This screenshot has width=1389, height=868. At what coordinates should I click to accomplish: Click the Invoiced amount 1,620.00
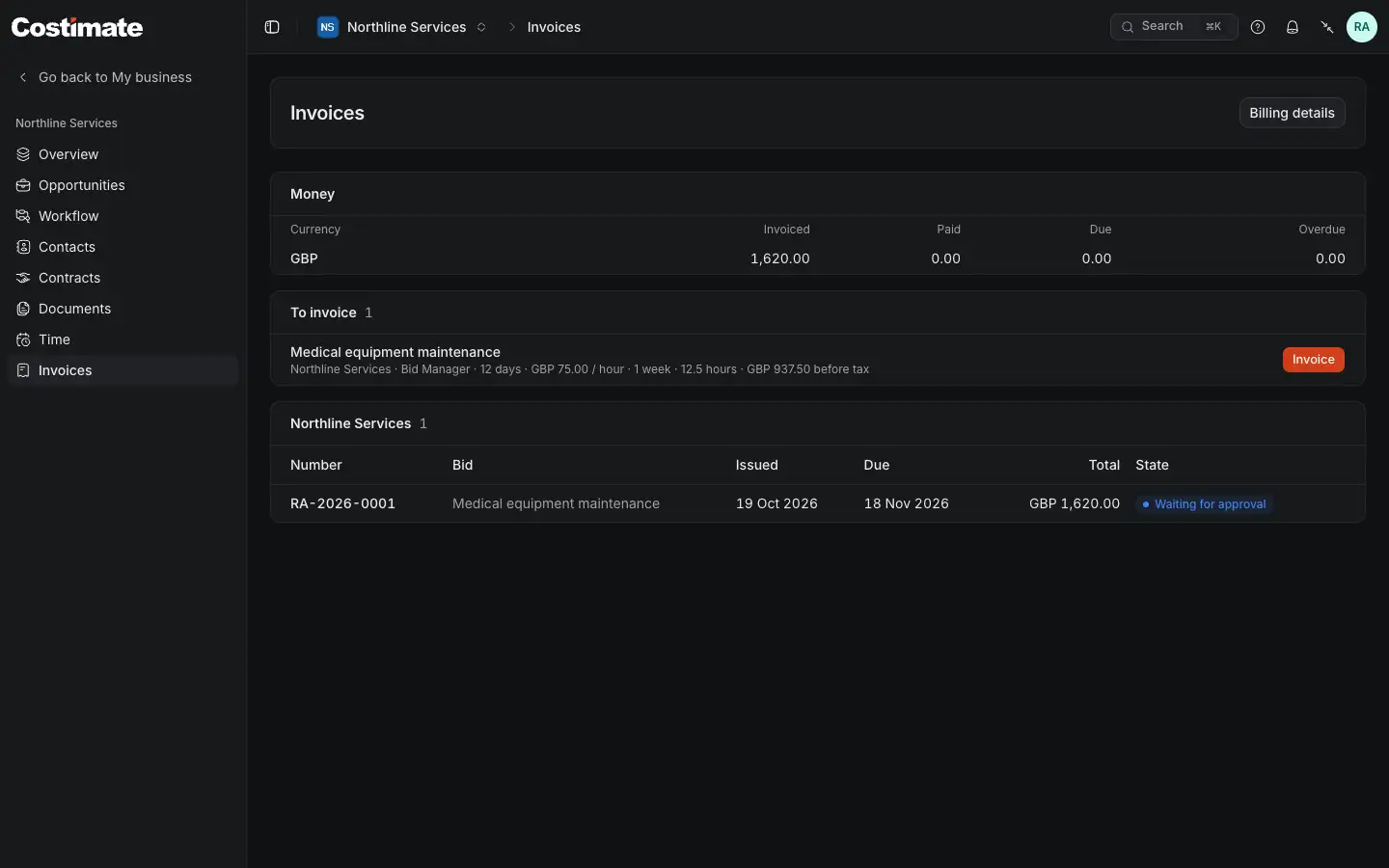[x=779, y=258]
